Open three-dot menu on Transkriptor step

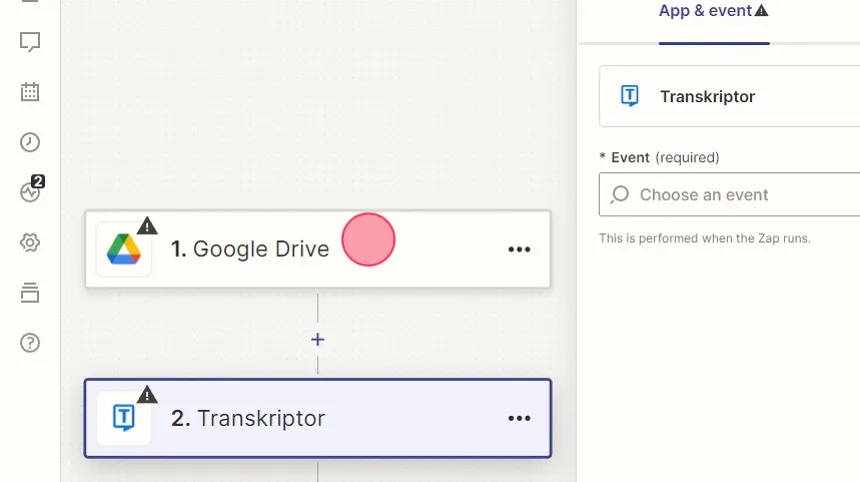519,418
